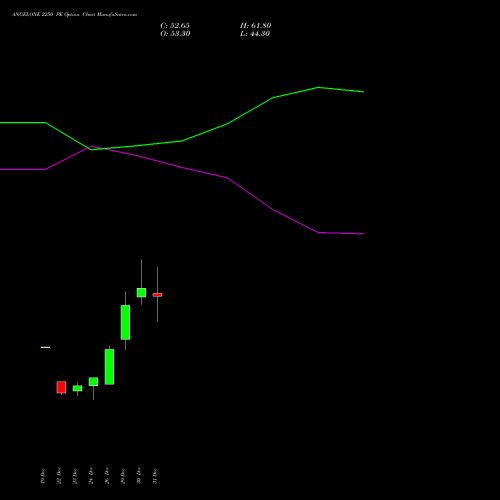
Task: Select the 22 Dec date label
Action: tap(59, 476)
